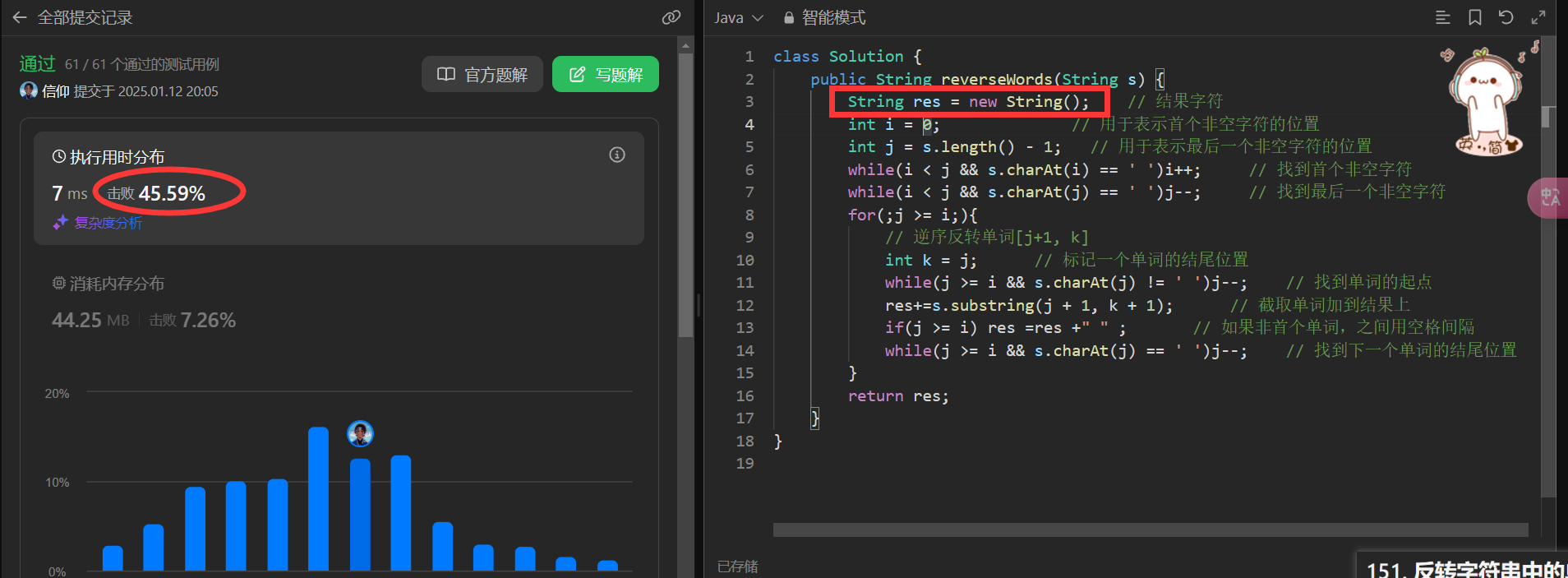Click the pane divider handle between panels
1568x578 pixels.
tap(699, 305)
